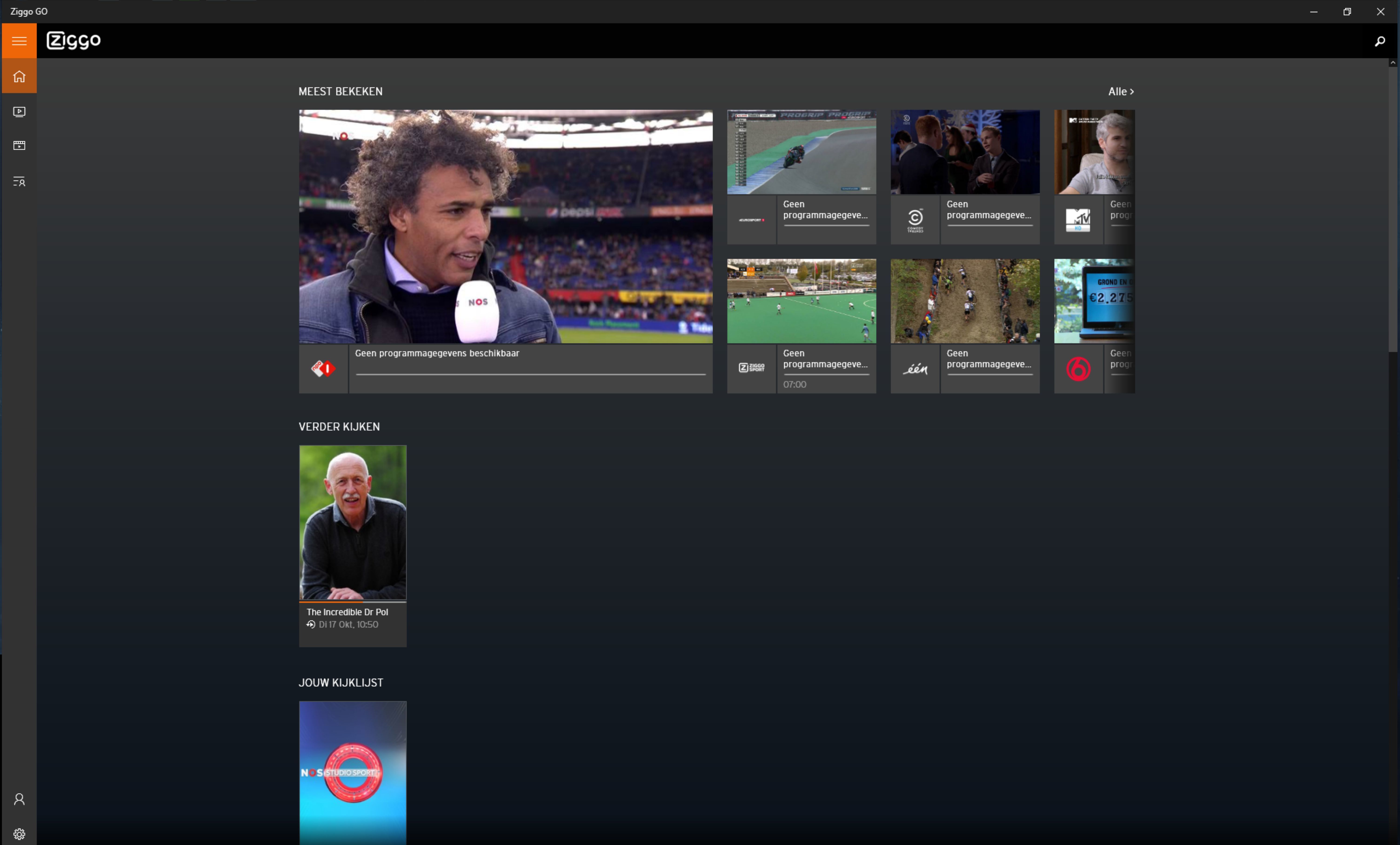Click the VERDER KIJKEN heading
Viewport: 1400px width, 845px height.
pos(339,427)
